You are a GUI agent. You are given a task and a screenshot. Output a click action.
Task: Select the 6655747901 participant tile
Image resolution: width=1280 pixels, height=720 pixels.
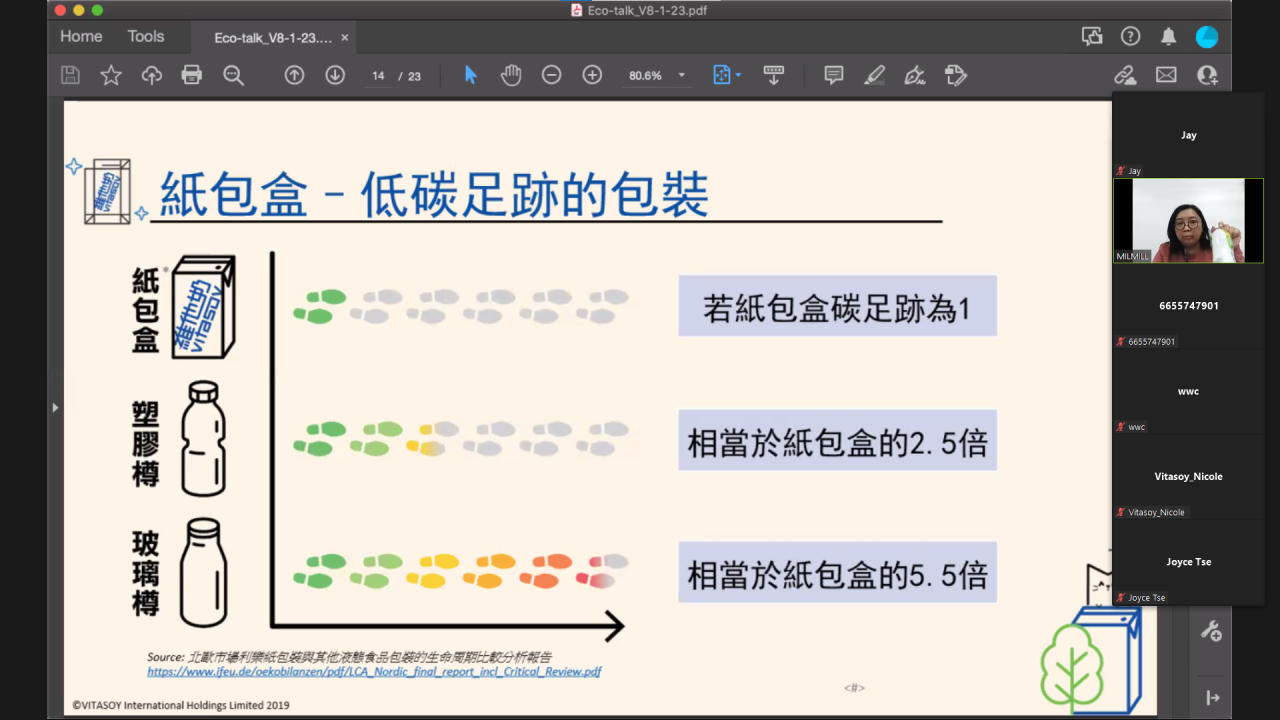[x=1188, y=306]
